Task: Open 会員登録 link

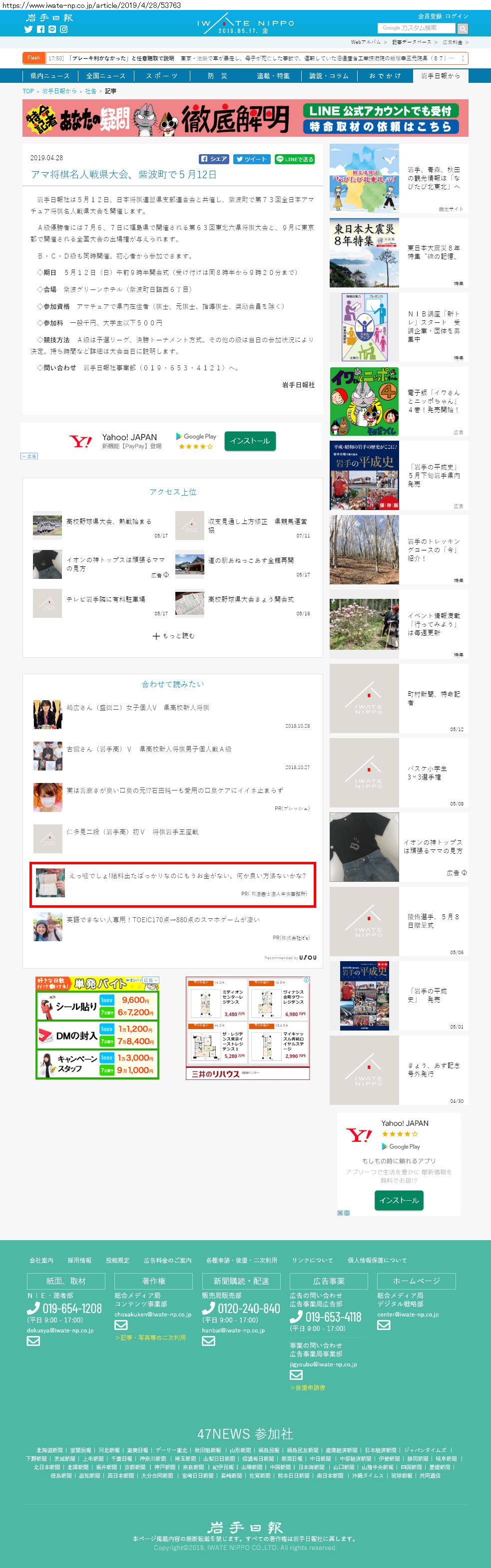Action: [430, 16]
